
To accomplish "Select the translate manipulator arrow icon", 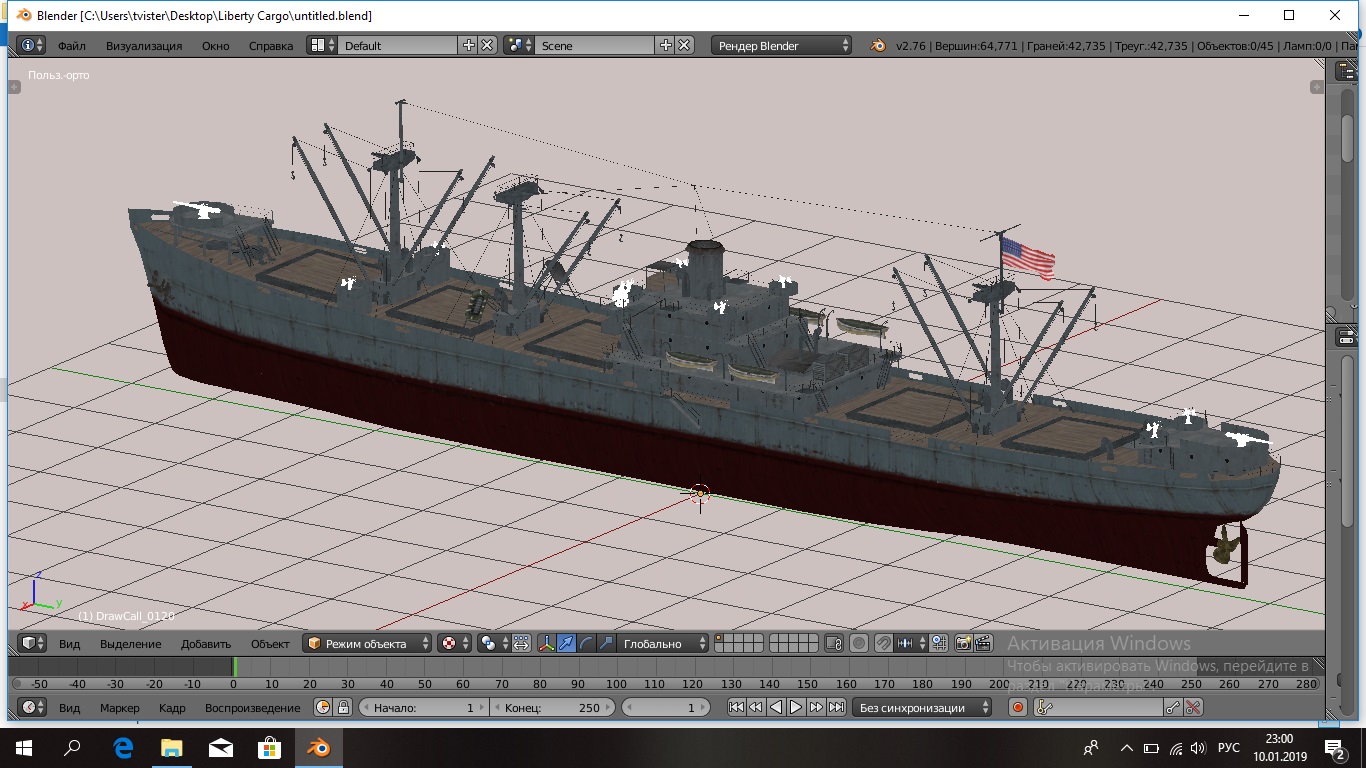I will point(567,643).
